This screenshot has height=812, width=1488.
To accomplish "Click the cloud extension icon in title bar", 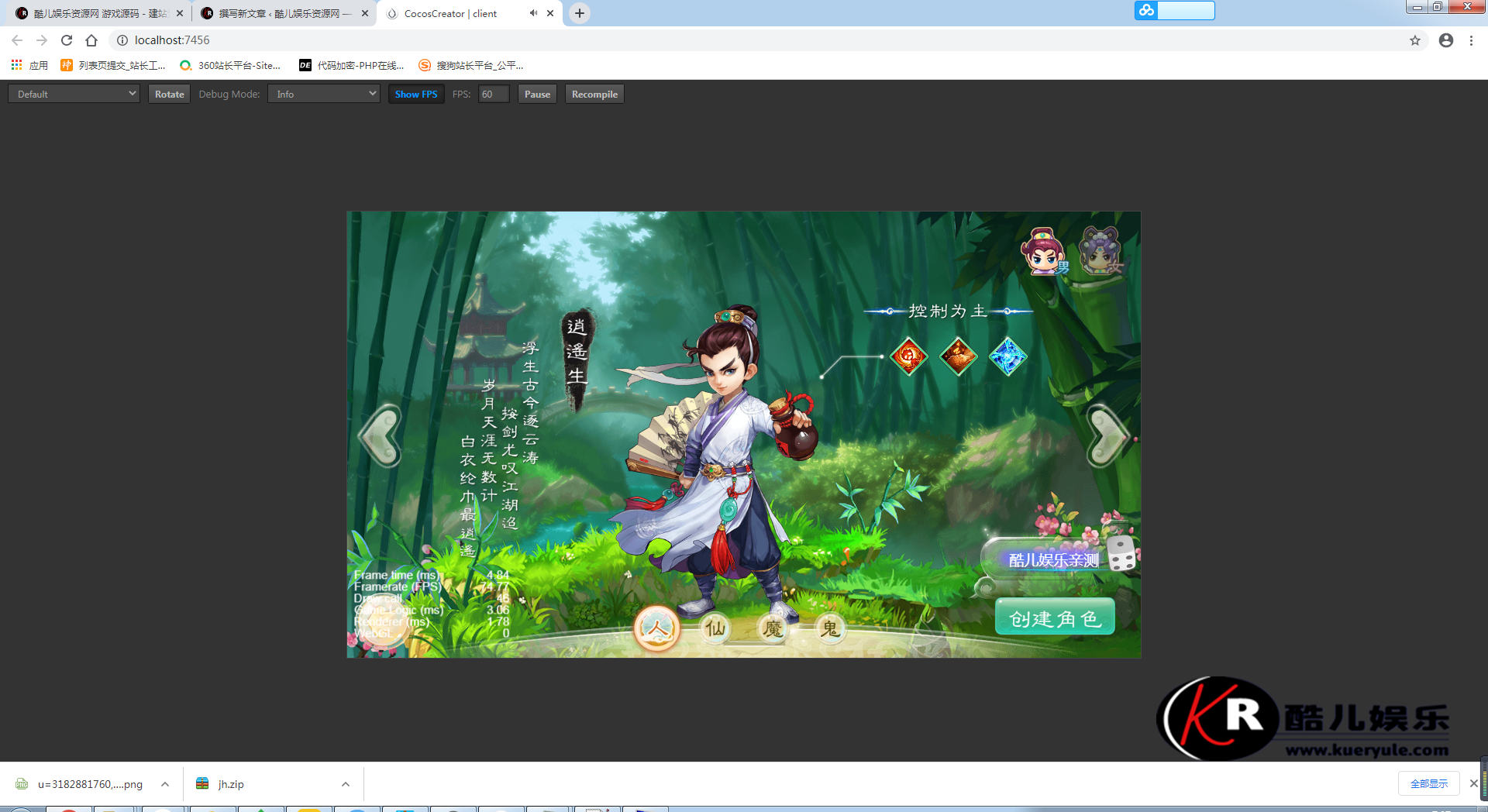I will pos(1146,10).
